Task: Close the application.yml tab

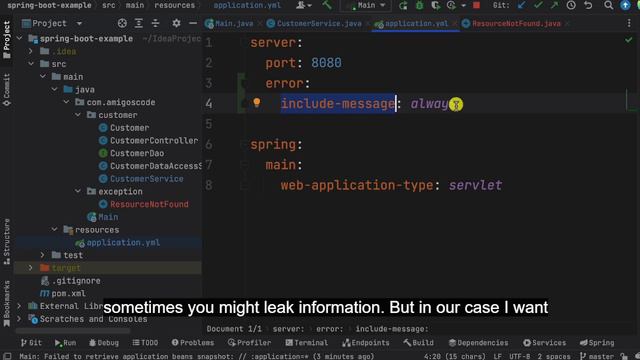Action: [455, 24]
